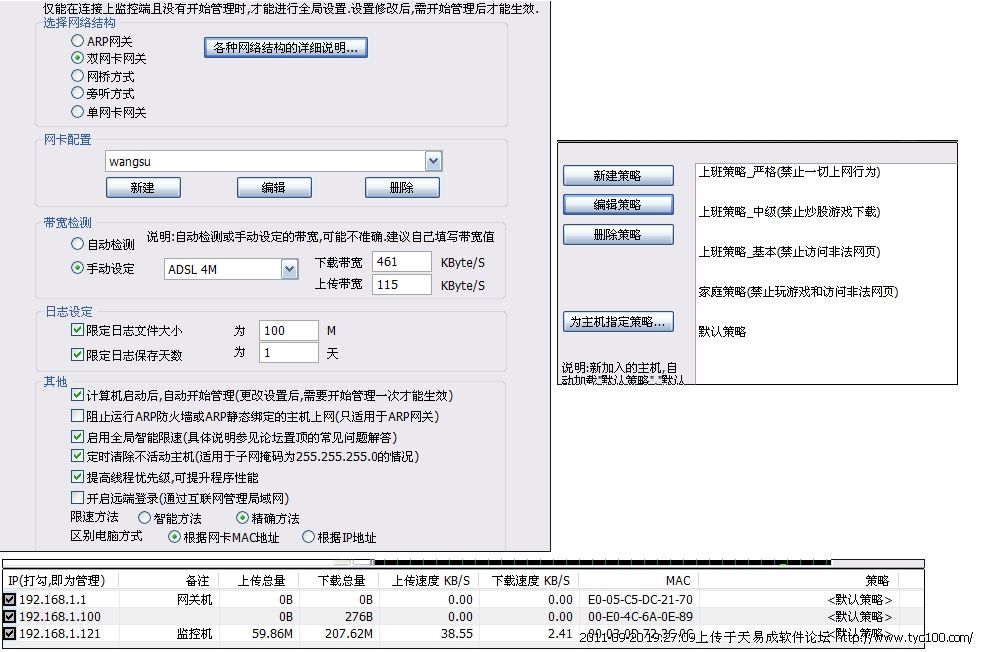Click the 新建策略 button
Image resolution: width=982 pixels, height=652 pixels.
tap(617, 176)
